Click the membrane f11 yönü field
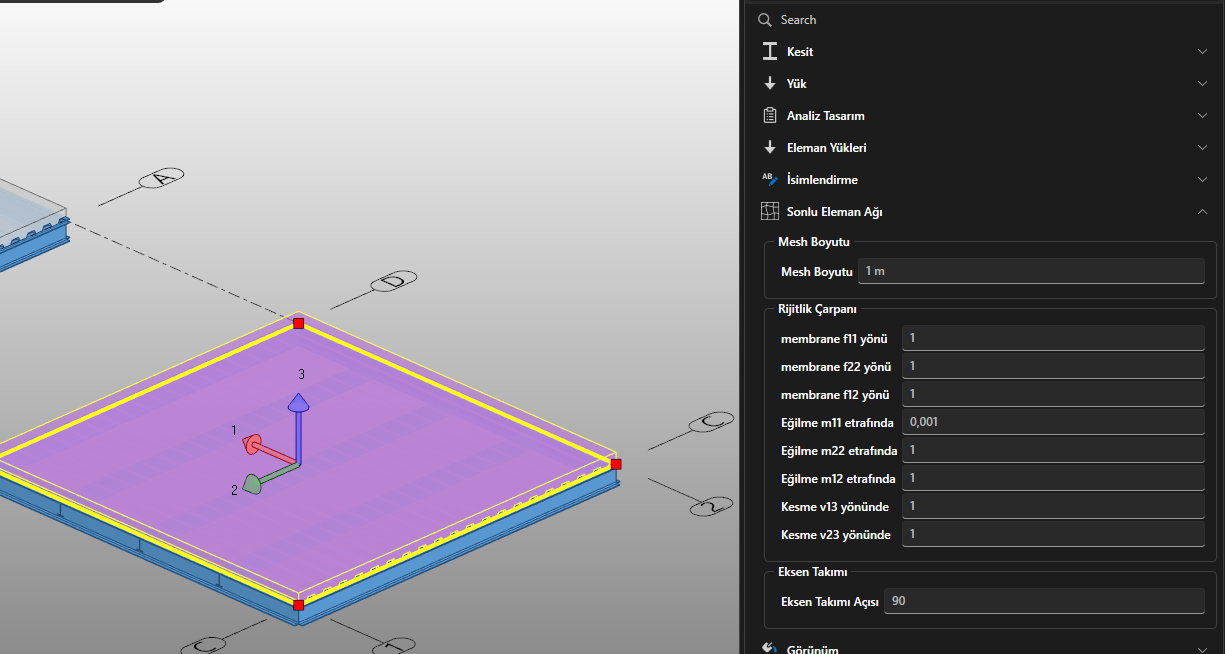Screen dimensions: 1225x654 click(x=1052, y=339)
